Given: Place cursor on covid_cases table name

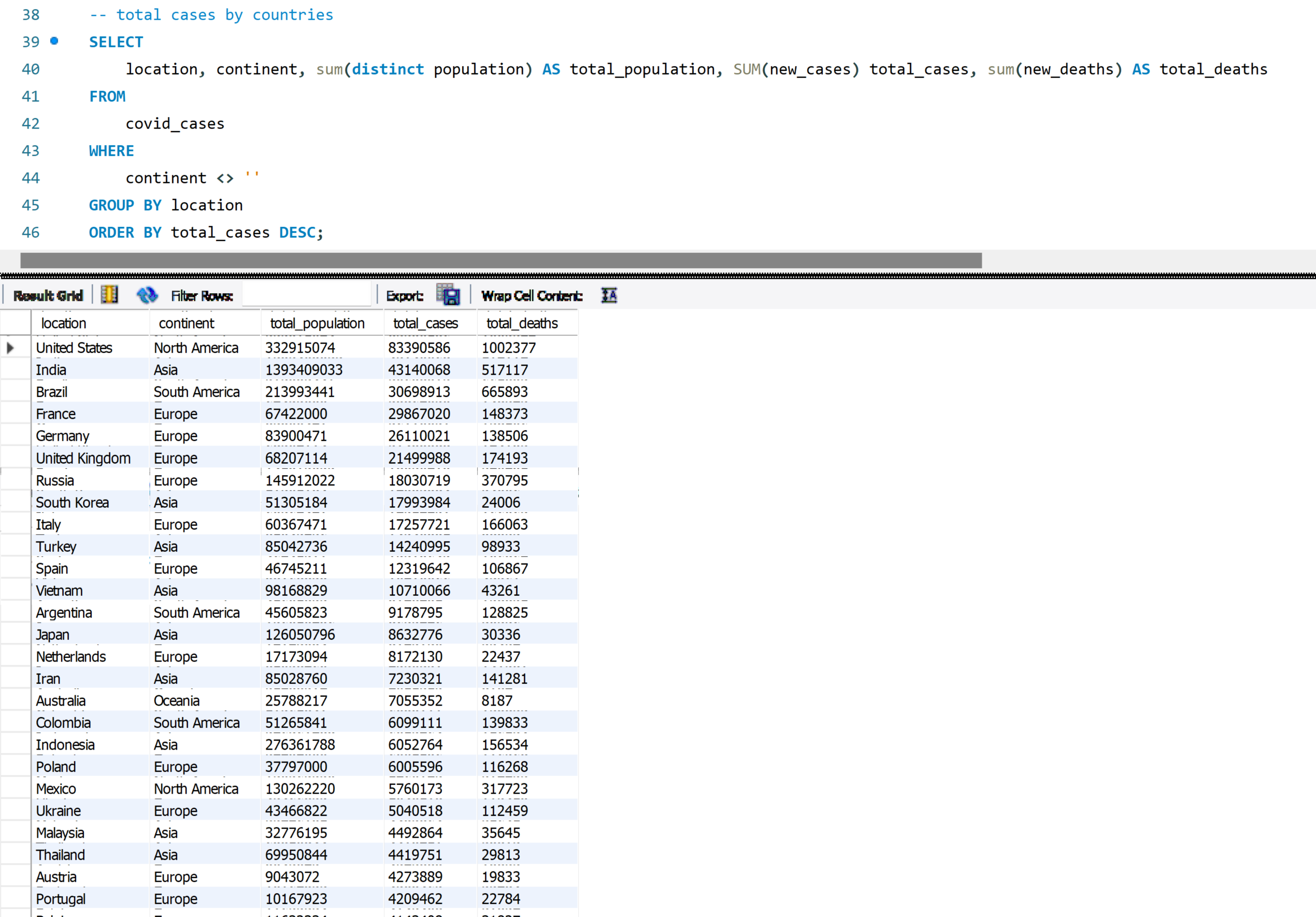Looking at the screenshot, I should pos(175,124).
